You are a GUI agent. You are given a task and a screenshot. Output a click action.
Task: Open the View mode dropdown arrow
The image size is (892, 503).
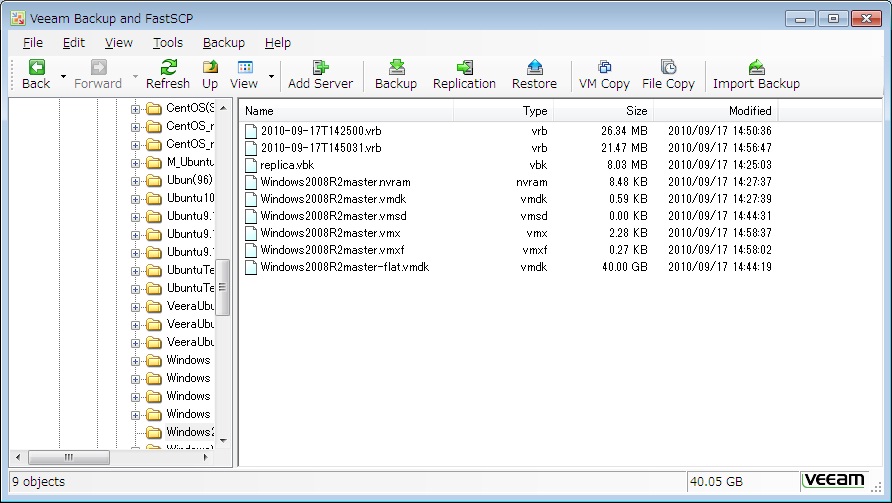(271, 76)
